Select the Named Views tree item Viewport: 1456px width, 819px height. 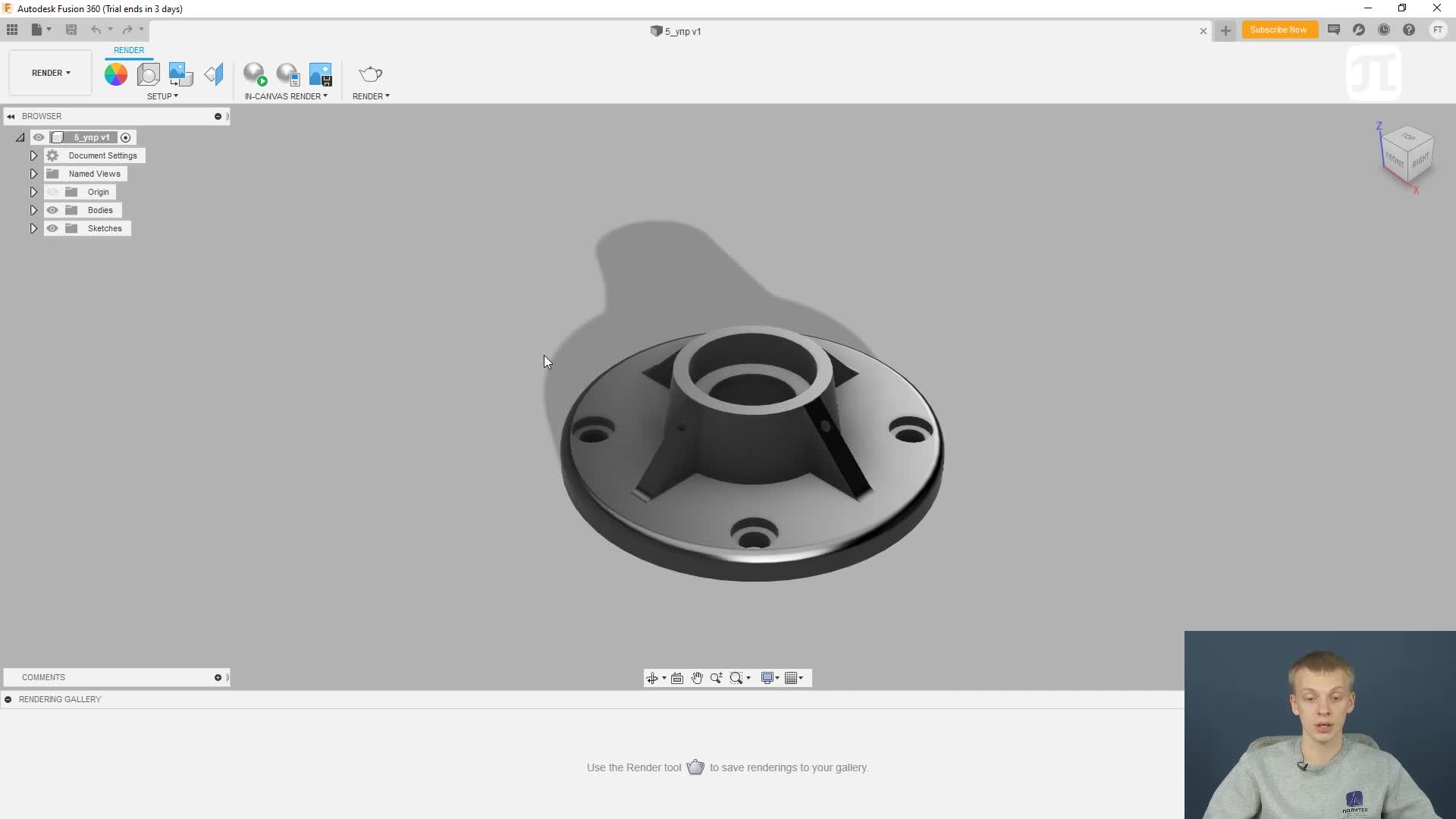point(95,174)
